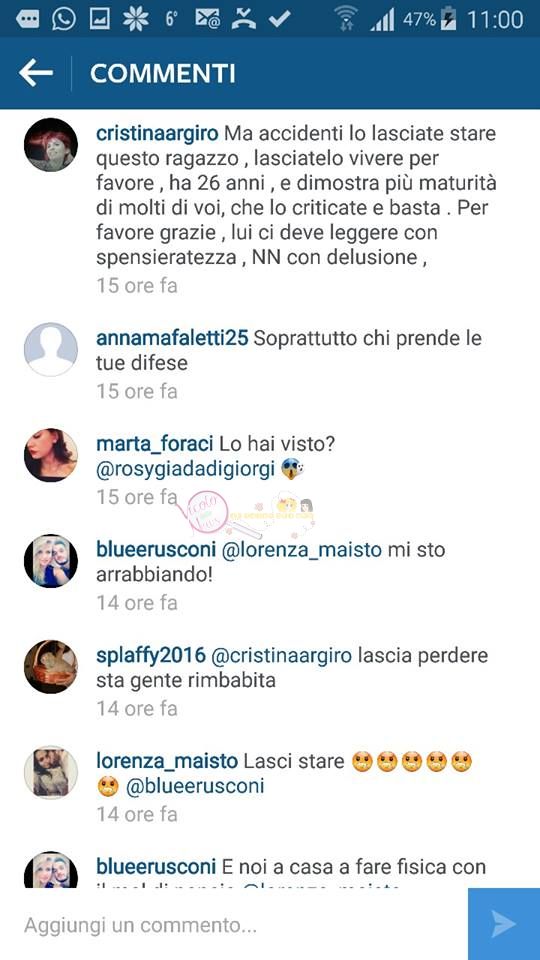Tap the @rosygiadadigiorgi mention

click(x=186, y=470)
